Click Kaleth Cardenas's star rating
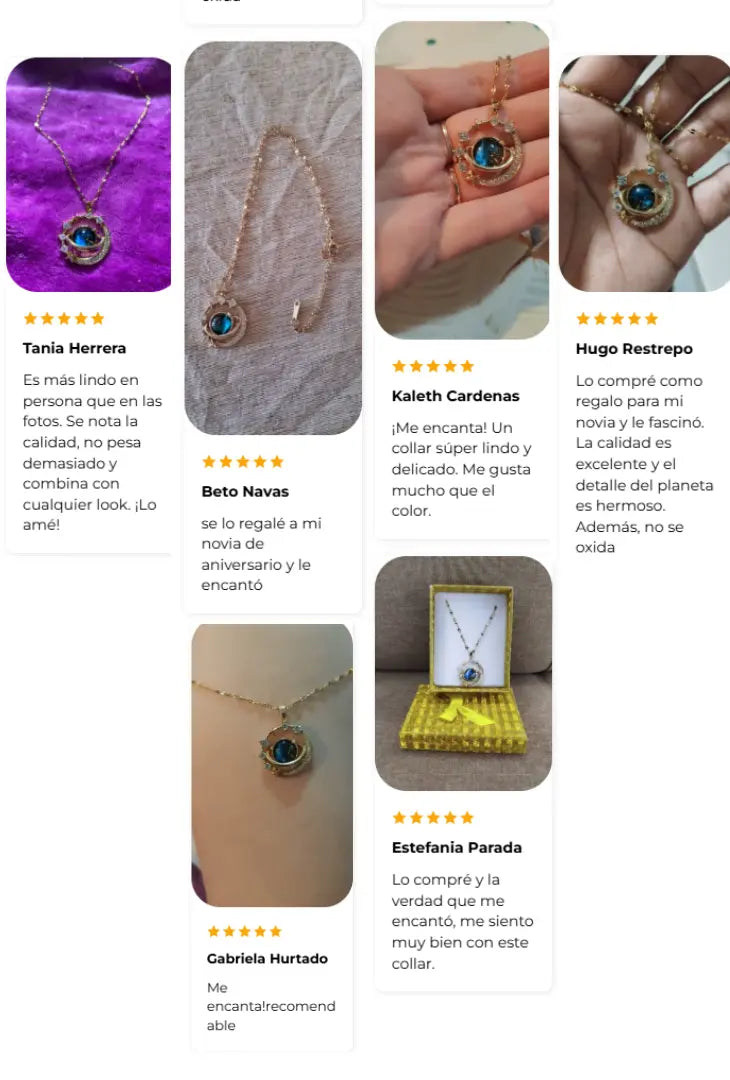Screen dimensions: 730x1080 point(433,366)
